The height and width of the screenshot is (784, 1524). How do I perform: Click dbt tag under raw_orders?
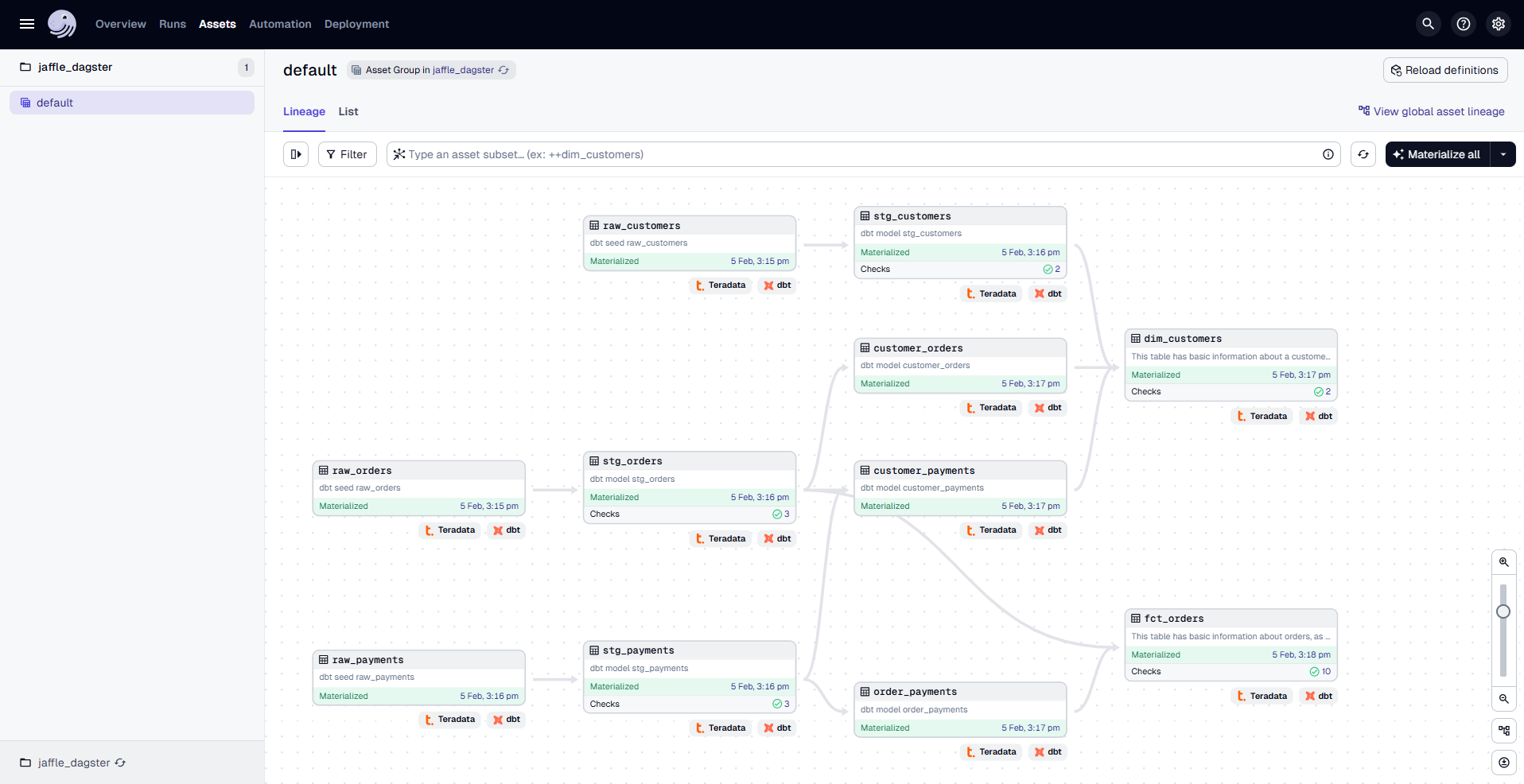tap(507, 530)
